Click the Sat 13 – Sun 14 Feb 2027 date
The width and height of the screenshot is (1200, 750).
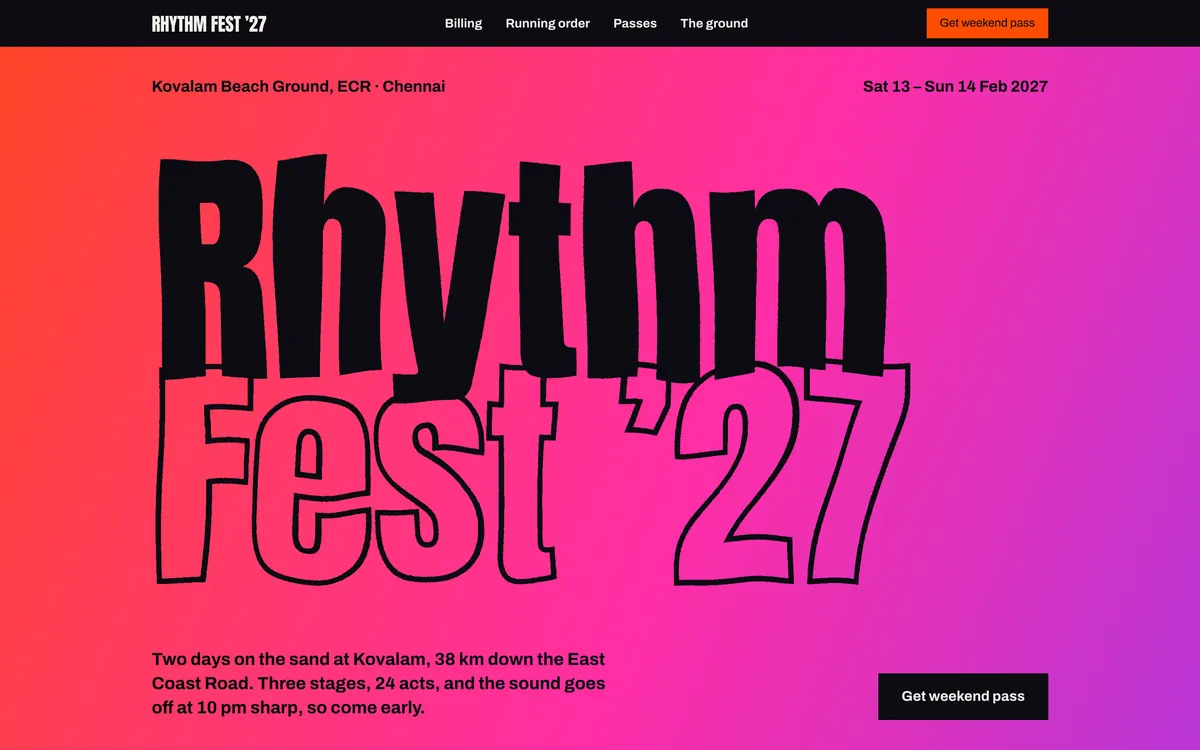tap(955, 86)
